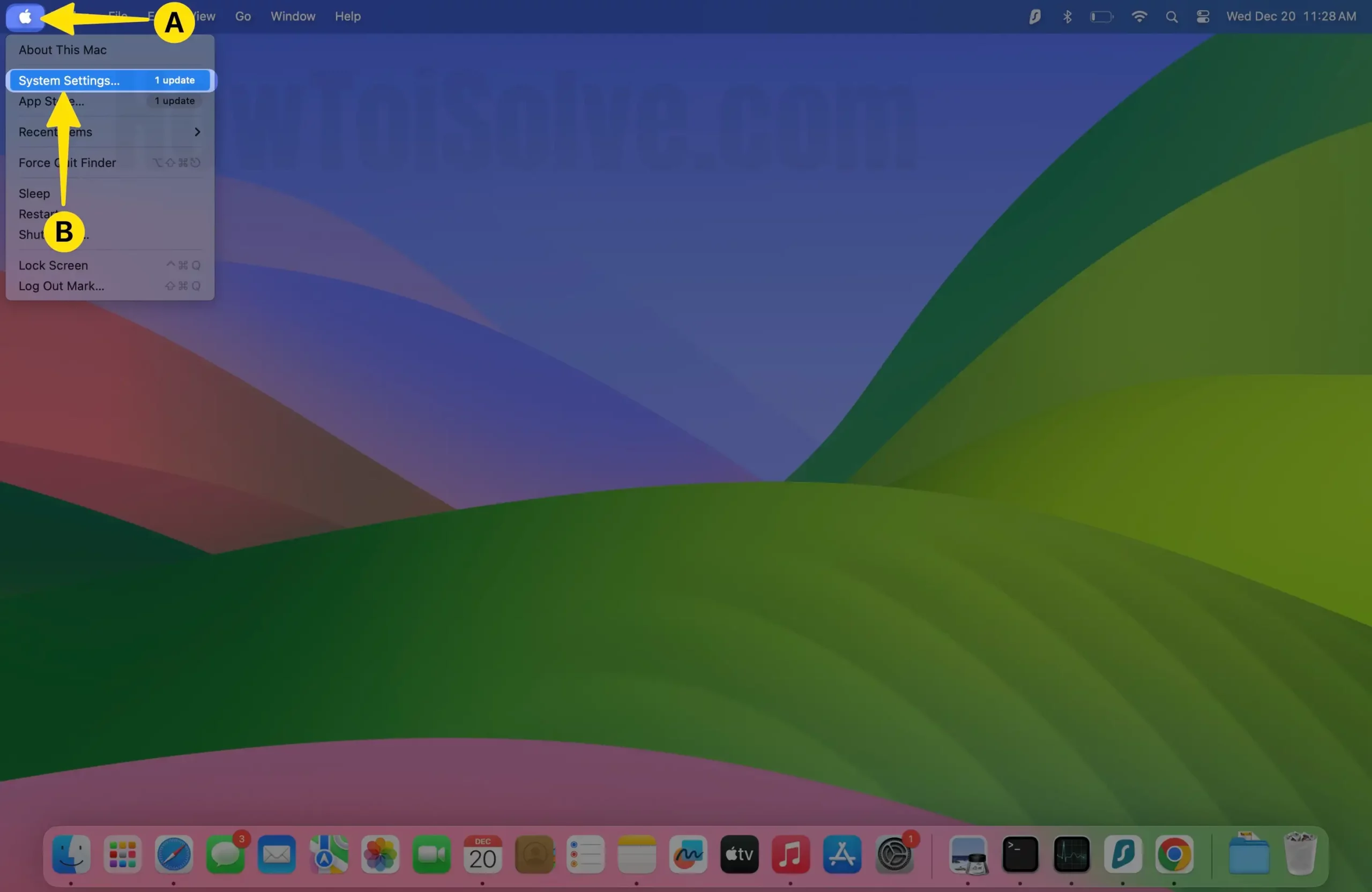Open Contacts in the Dock
This screenshot has width=1372, height=892.
534,854
